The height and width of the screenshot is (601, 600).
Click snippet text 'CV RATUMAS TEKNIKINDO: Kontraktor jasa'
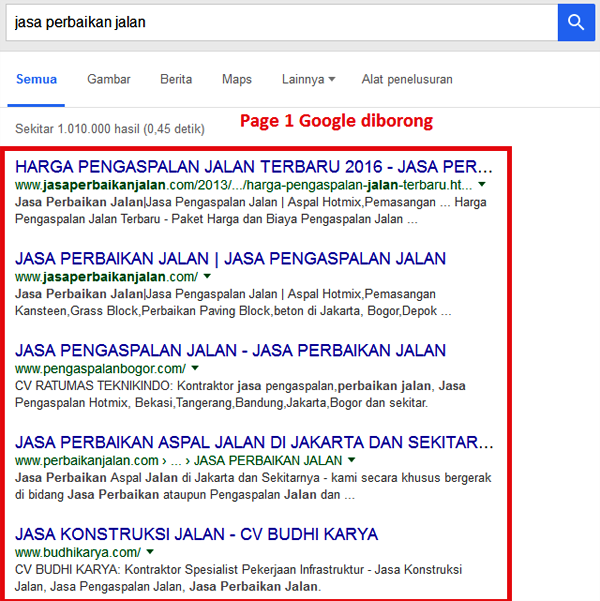click(x=138, y=386)
